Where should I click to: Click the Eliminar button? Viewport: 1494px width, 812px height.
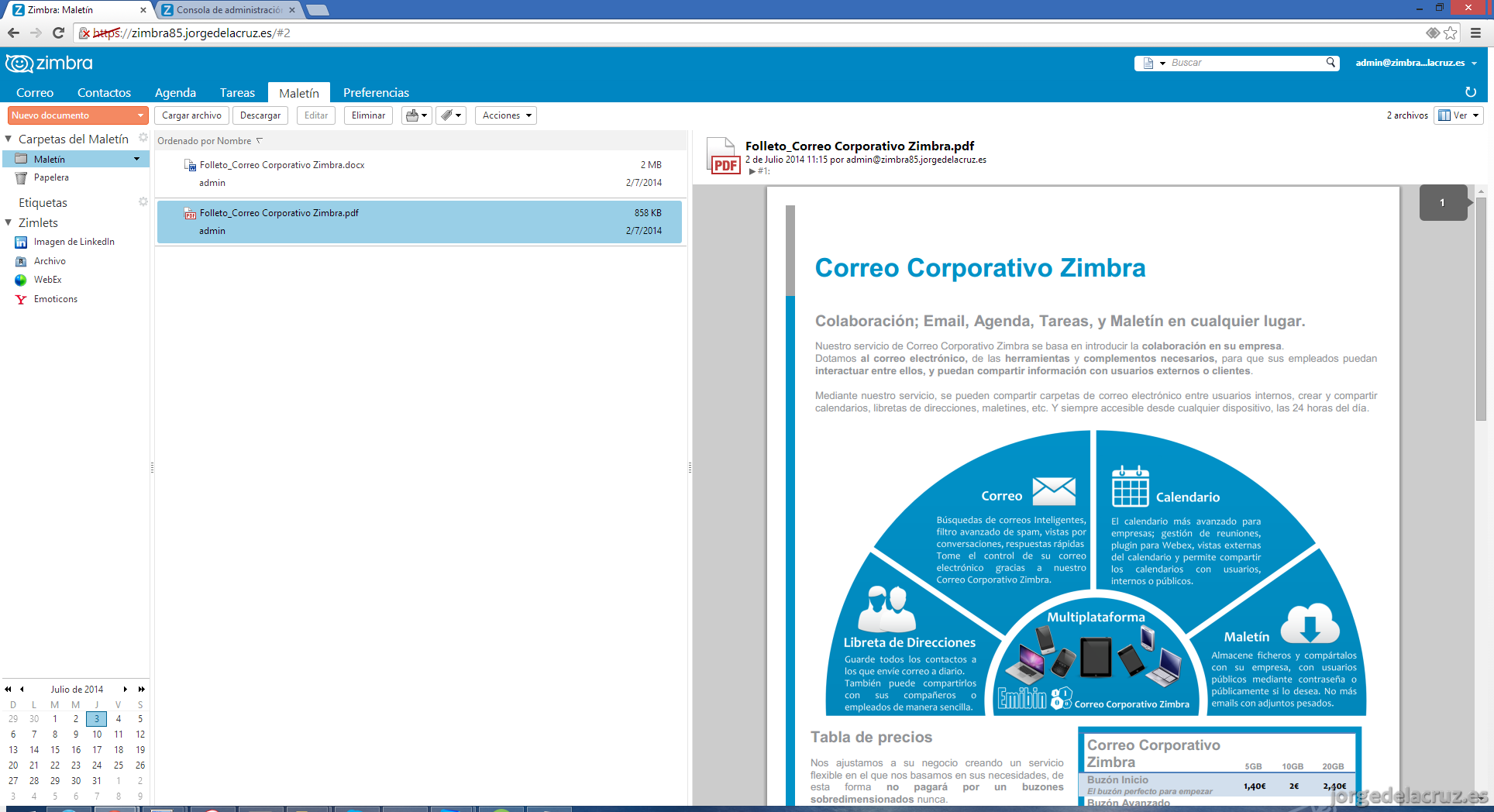368,115
